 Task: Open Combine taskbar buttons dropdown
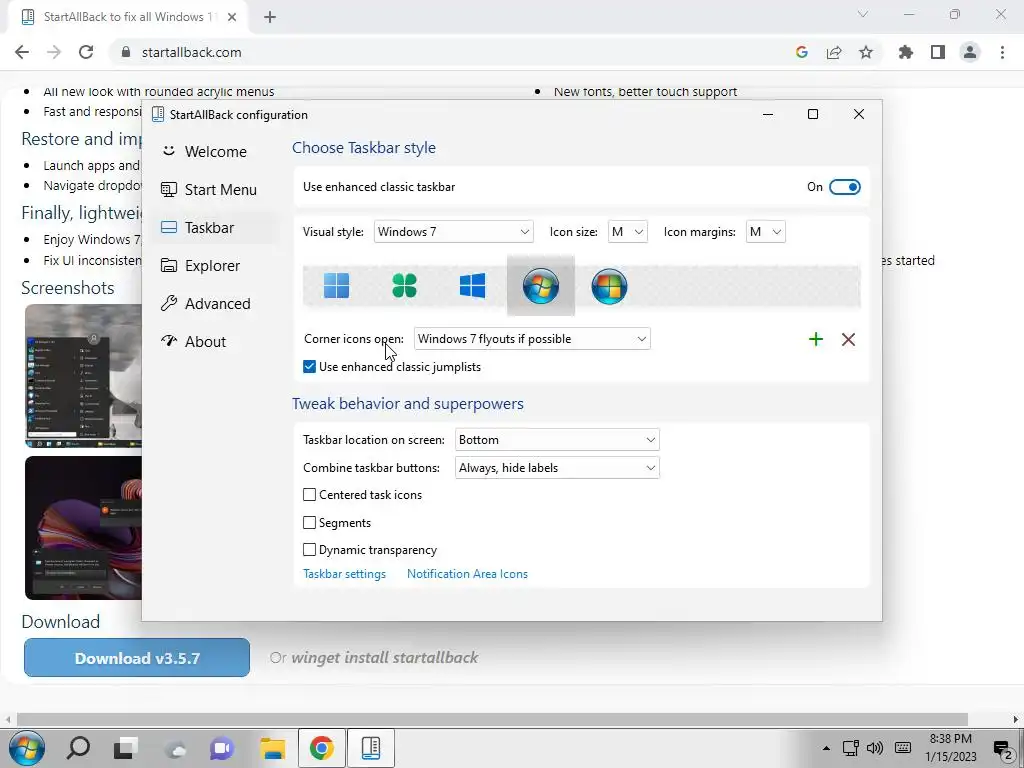(x=557, y=468)
